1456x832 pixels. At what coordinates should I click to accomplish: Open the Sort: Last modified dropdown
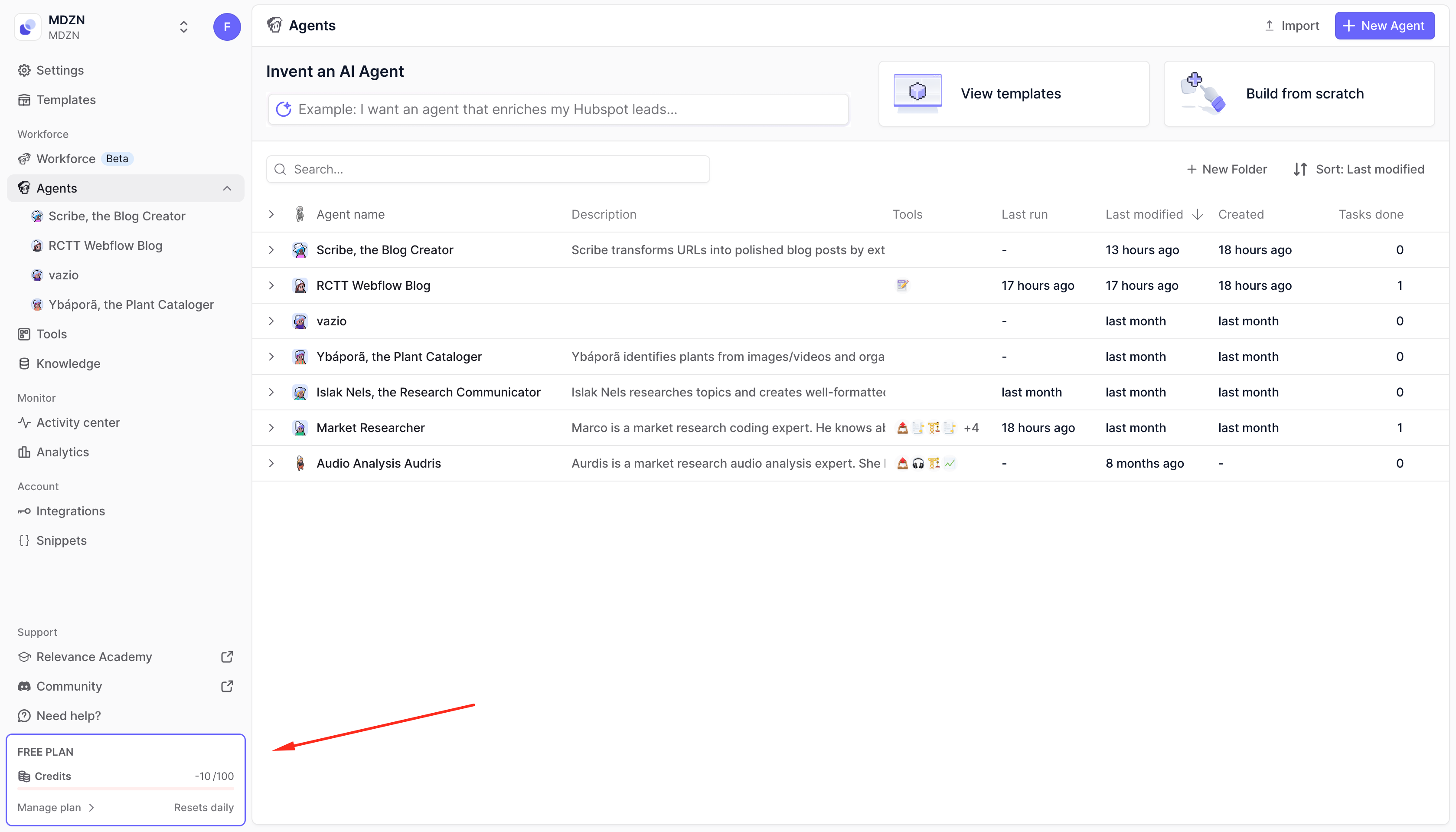(x=1358, y=169)
